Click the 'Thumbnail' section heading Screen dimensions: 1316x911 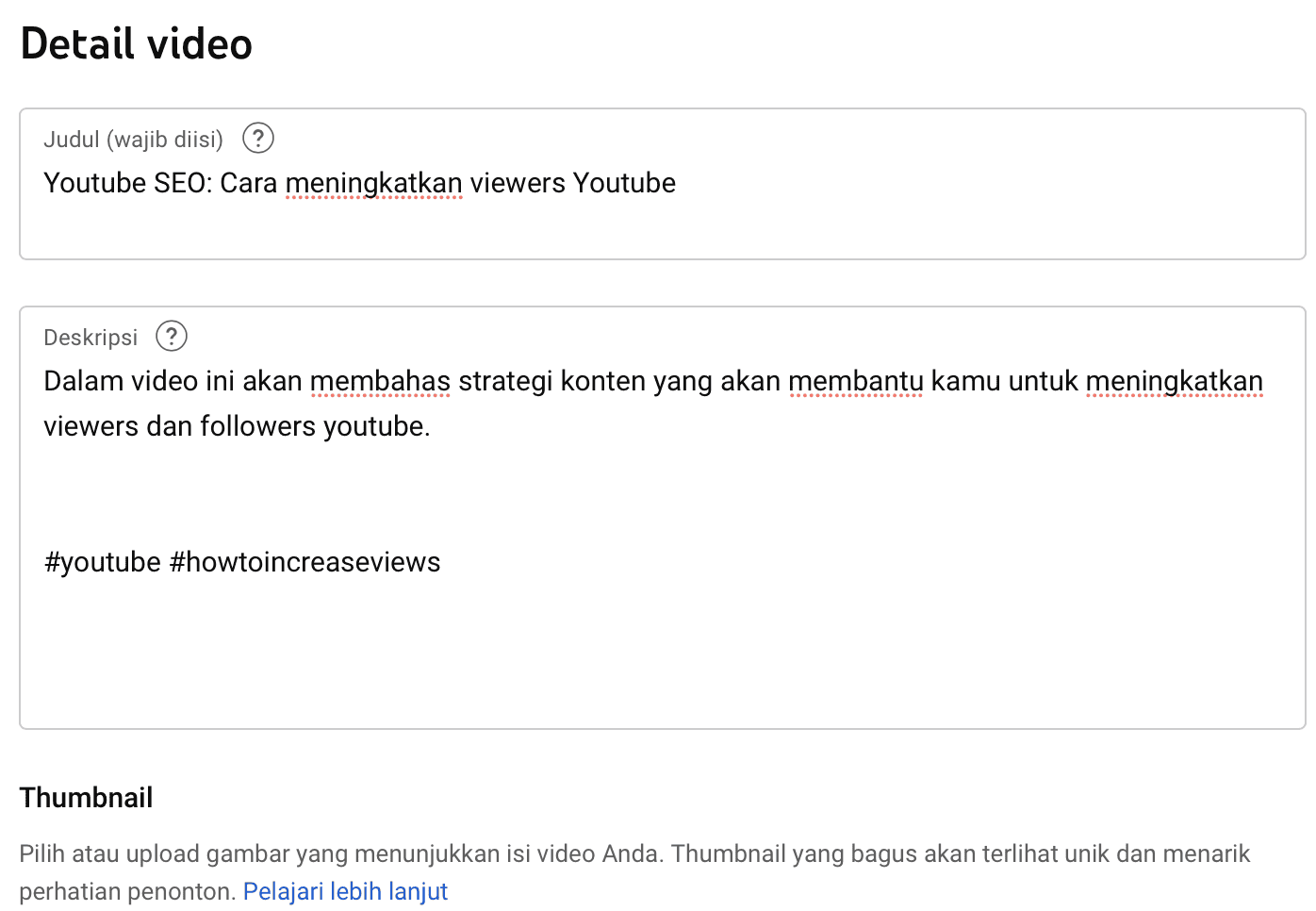86,798
